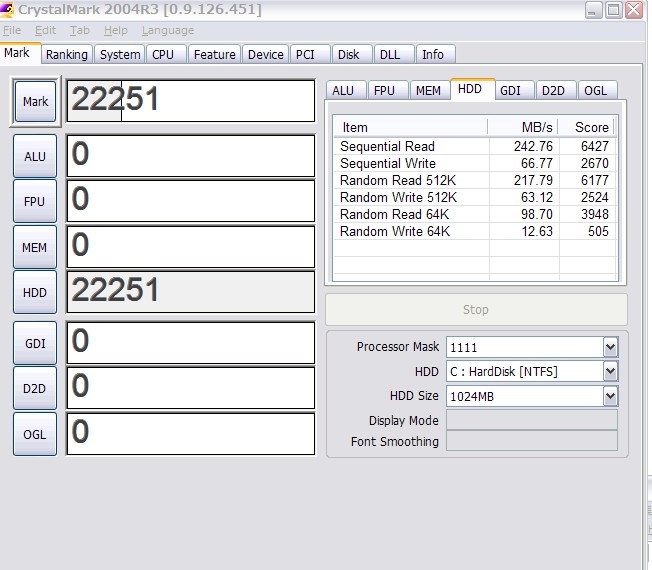
Task: Run the HDD benchmark button
Action: click(x=35, y=292)
